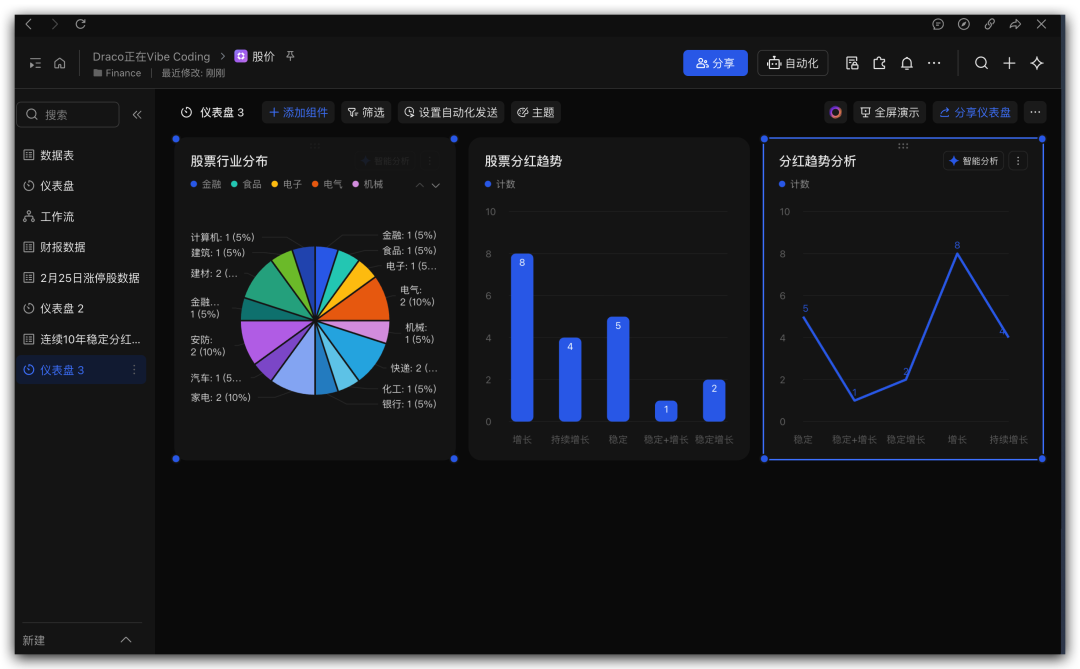1080x669 pixels.
Task: Click the magnifier search icon in top bar
Action: click(981, 63)
